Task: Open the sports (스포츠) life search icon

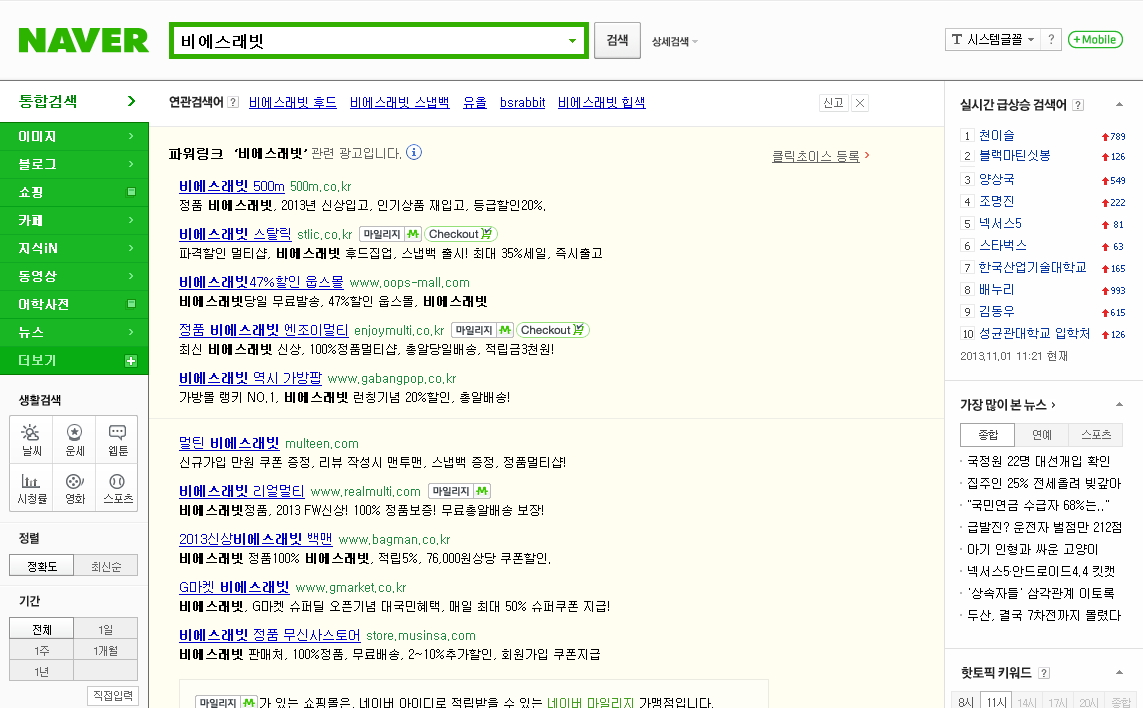Action: tap(117, 487)
